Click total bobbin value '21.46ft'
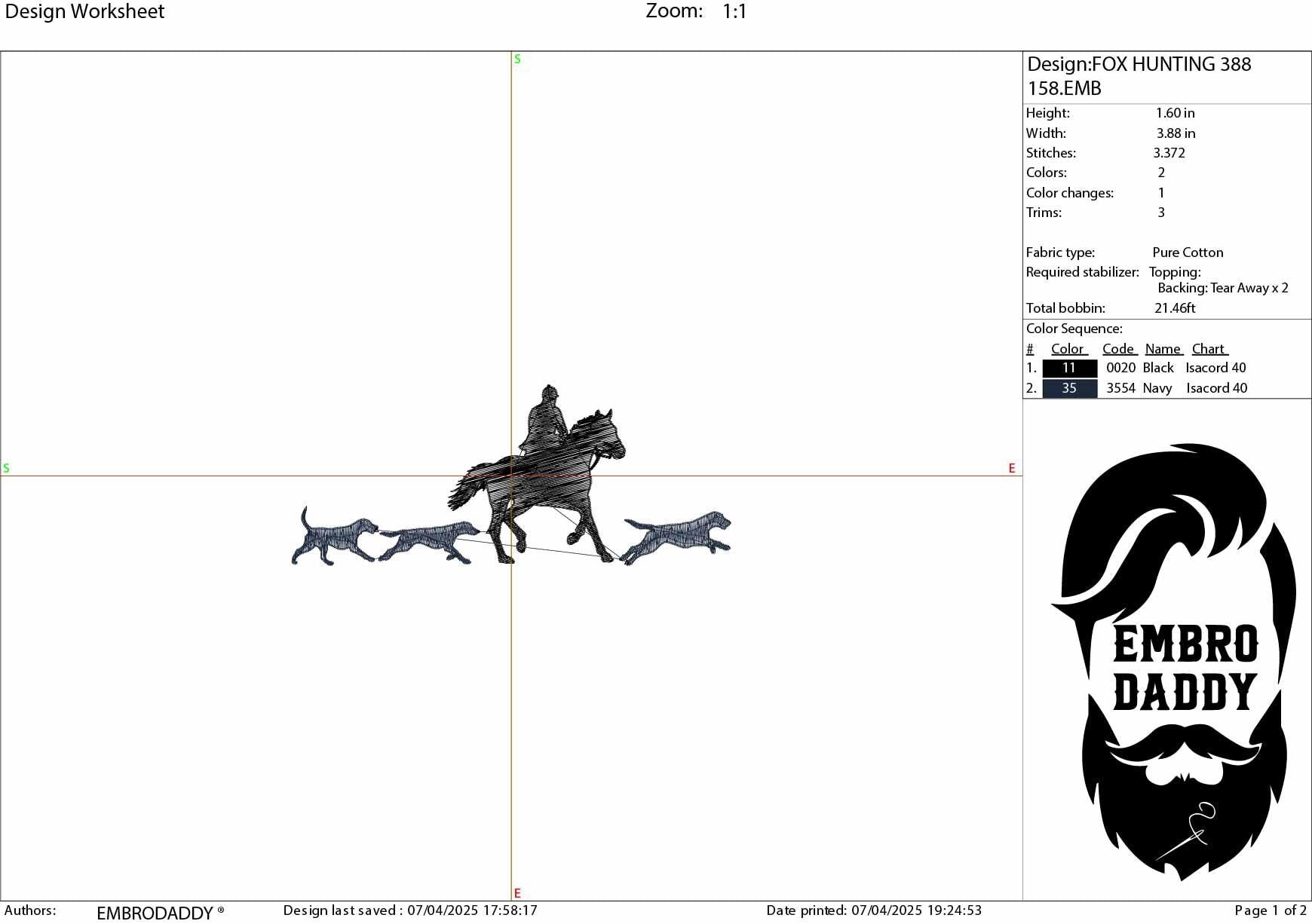Screen dimensions: 1312x924 coord(1175,308)
